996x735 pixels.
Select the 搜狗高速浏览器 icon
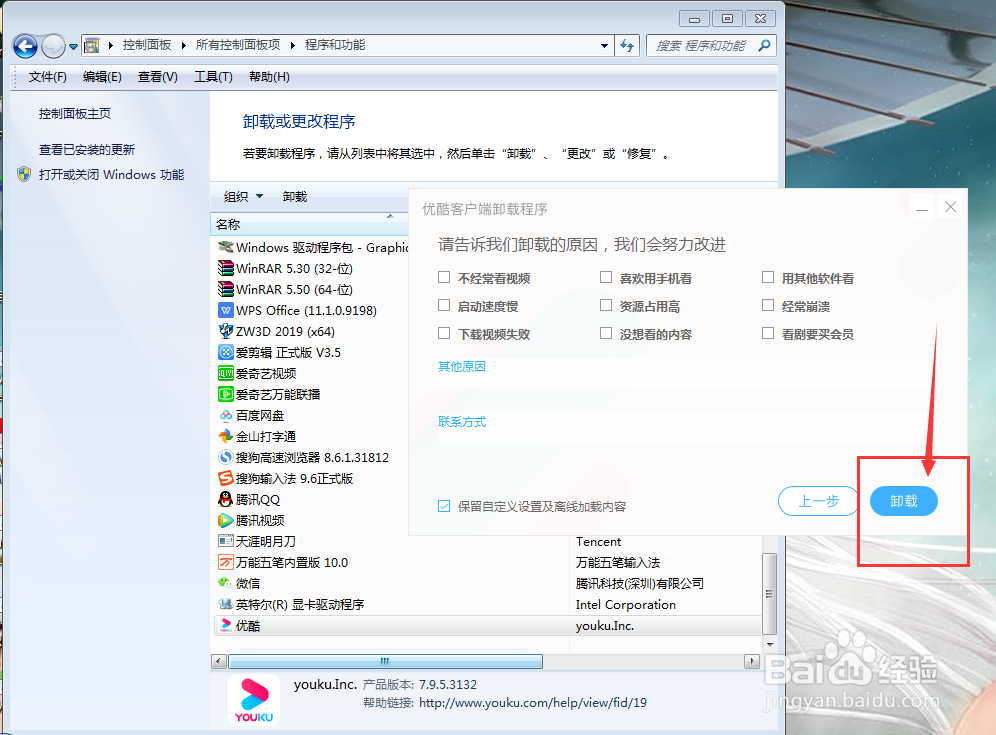point(225,457)
